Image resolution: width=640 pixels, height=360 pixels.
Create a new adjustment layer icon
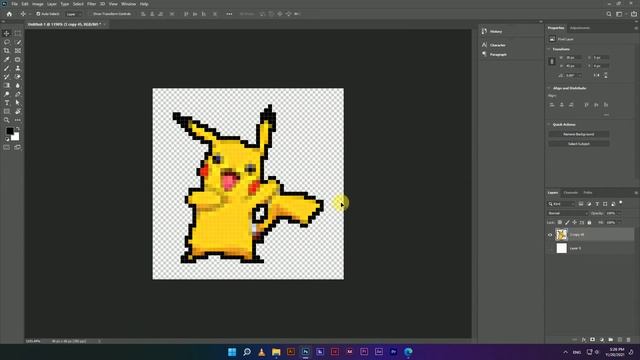[602, 340]
